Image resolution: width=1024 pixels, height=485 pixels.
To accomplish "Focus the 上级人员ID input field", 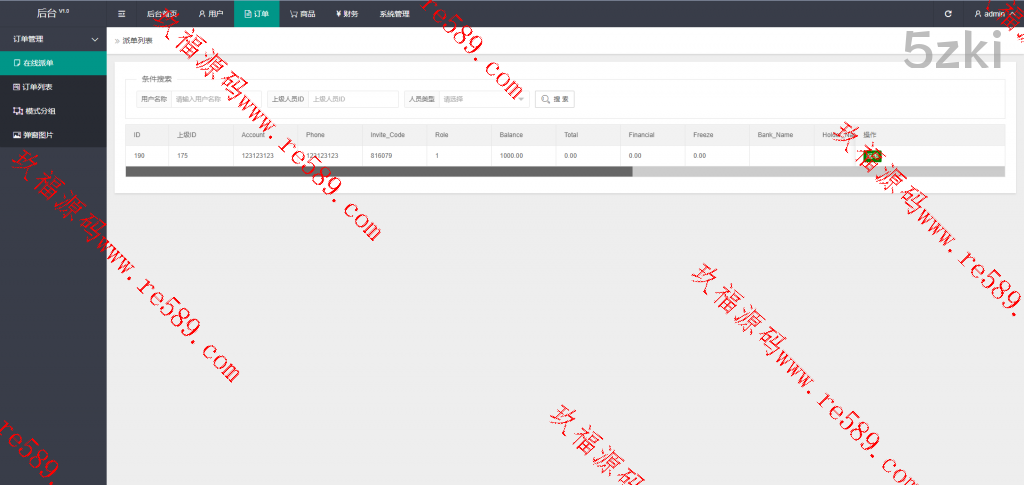I will click(353, 99).
